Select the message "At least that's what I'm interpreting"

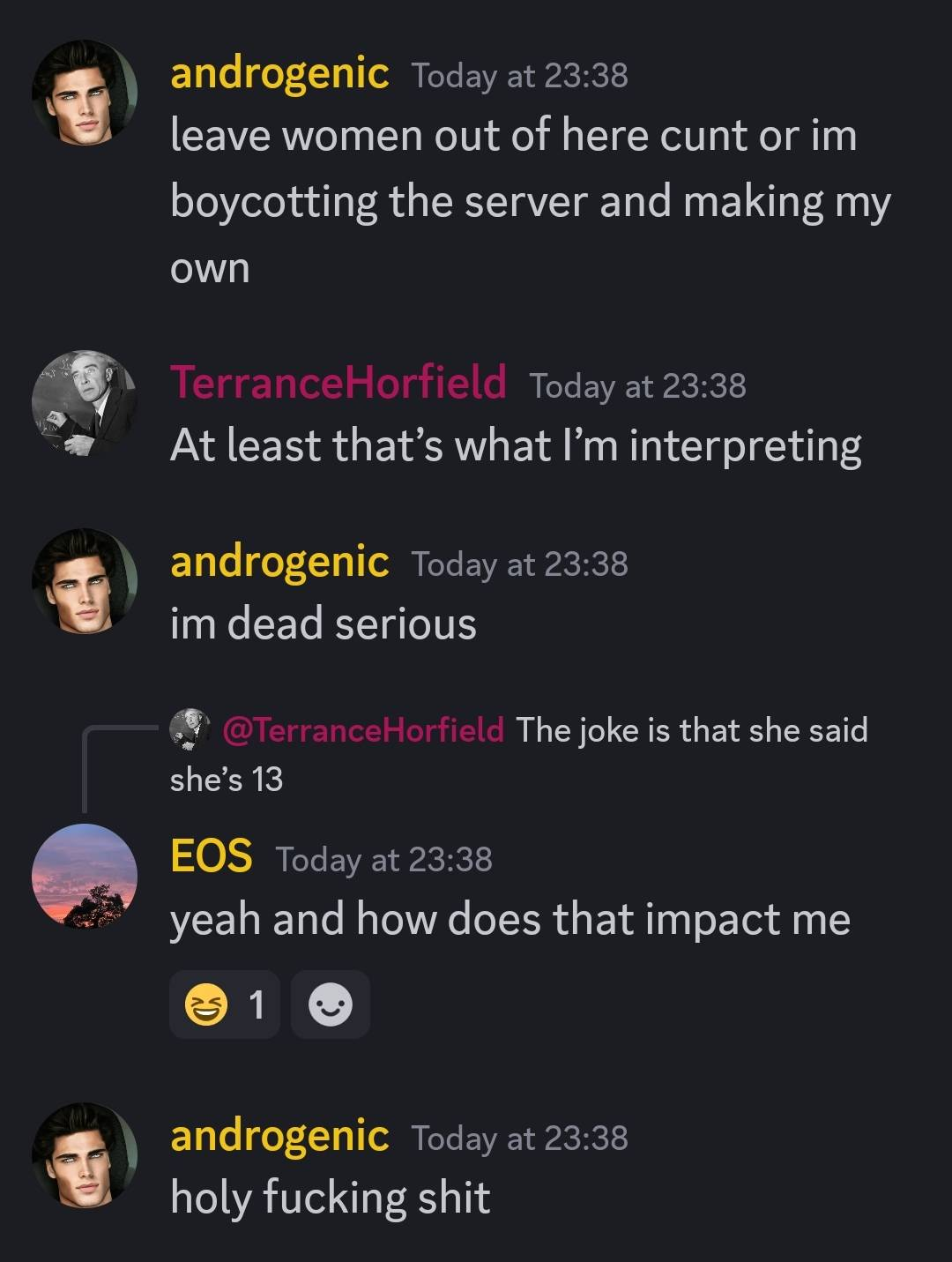(515, 446)
